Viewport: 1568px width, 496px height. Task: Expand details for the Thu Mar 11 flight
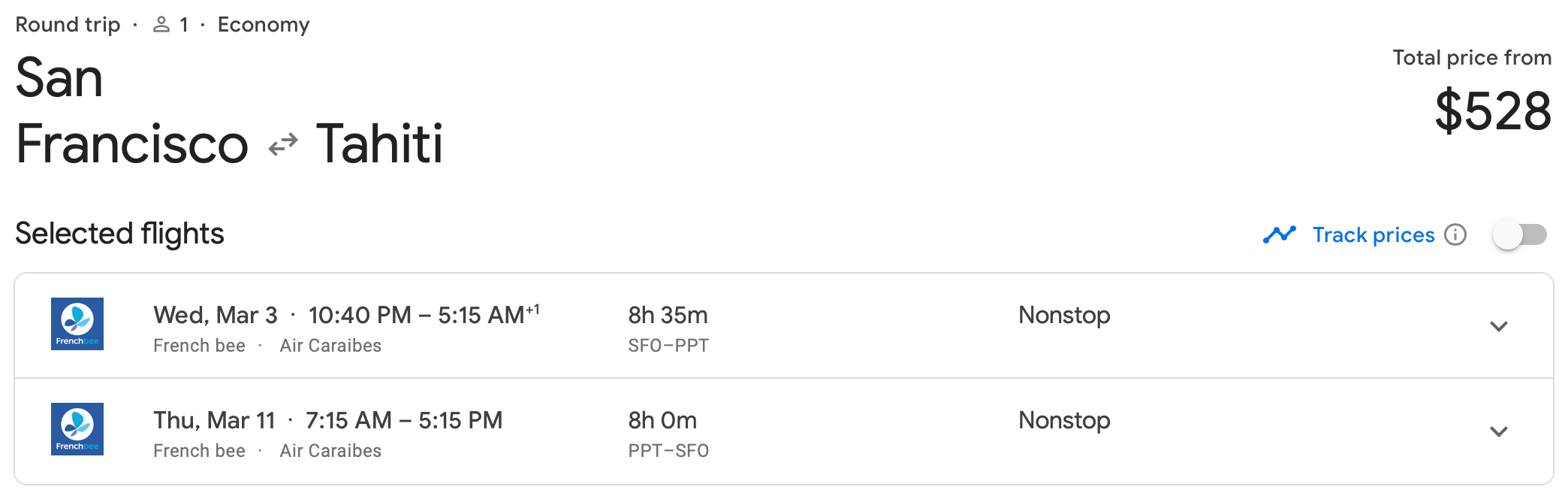click(1499, 429)
